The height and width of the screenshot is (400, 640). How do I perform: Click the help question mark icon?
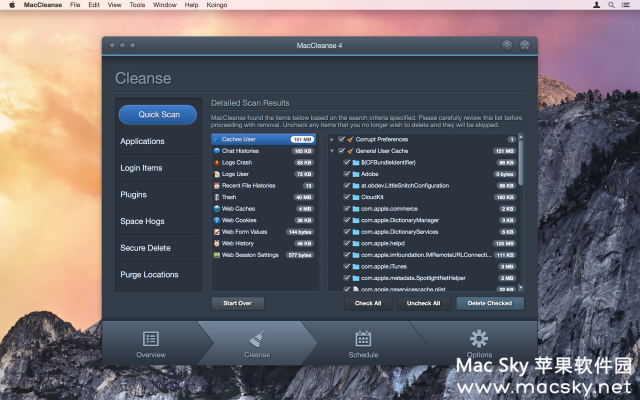[507, 45]
